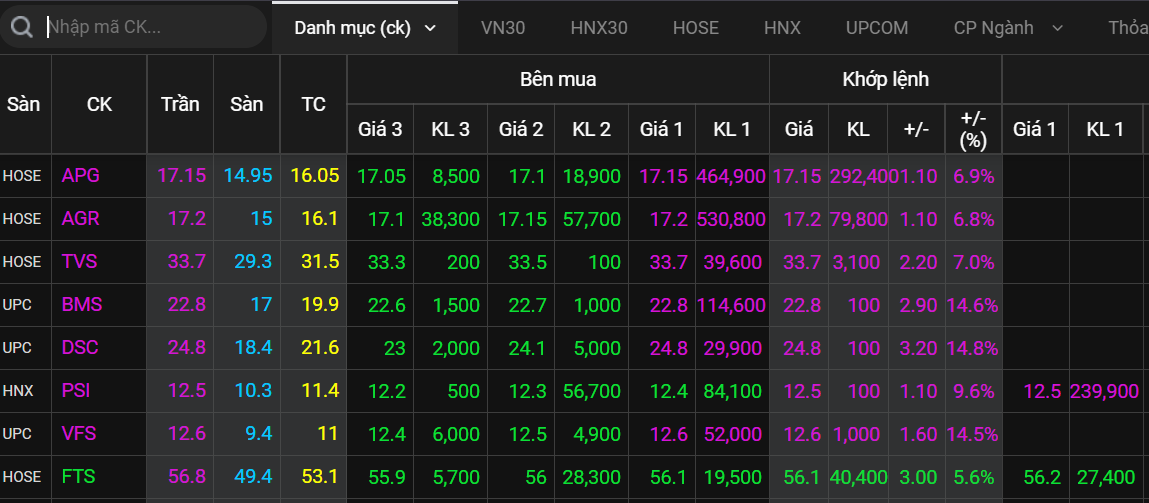Click the +/- (%) column header

pyautogui.click(x=973, y=129)
